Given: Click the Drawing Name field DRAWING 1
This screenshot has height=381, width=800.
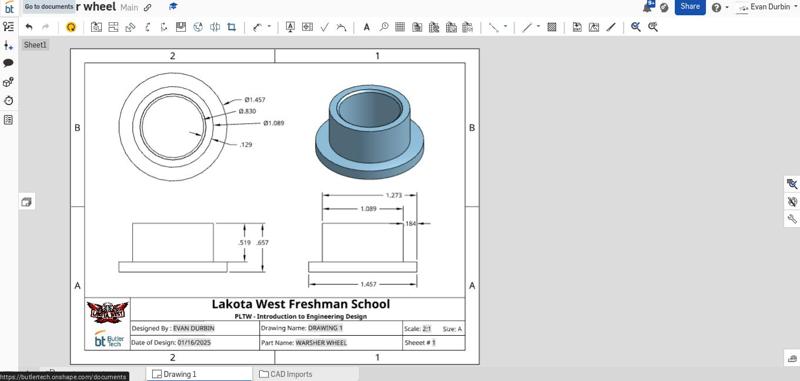Looking at the screenshot, I should (x=326, y=328).
